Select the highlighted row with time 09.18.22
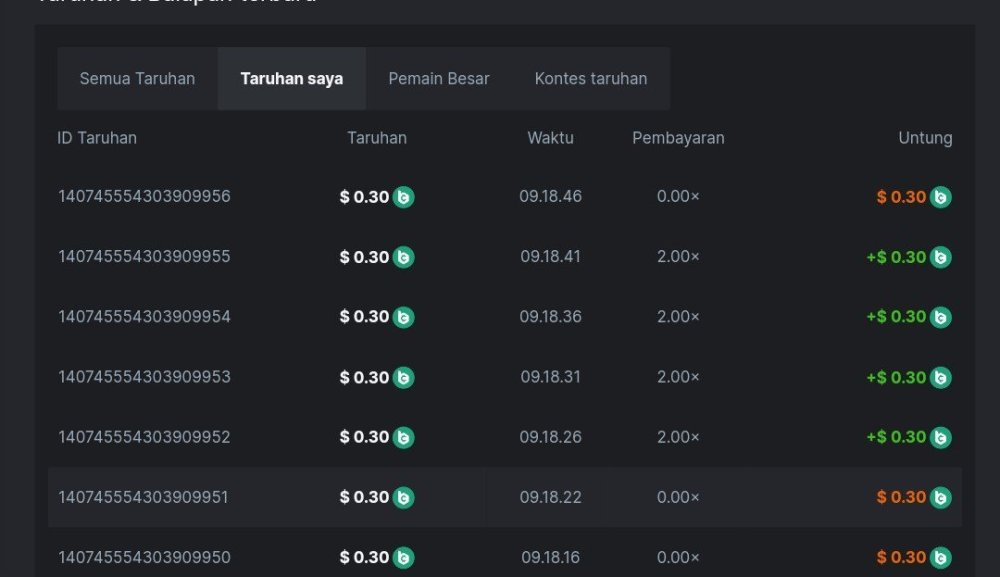Viewport: 1000px width, 577px height. [550, 497]
